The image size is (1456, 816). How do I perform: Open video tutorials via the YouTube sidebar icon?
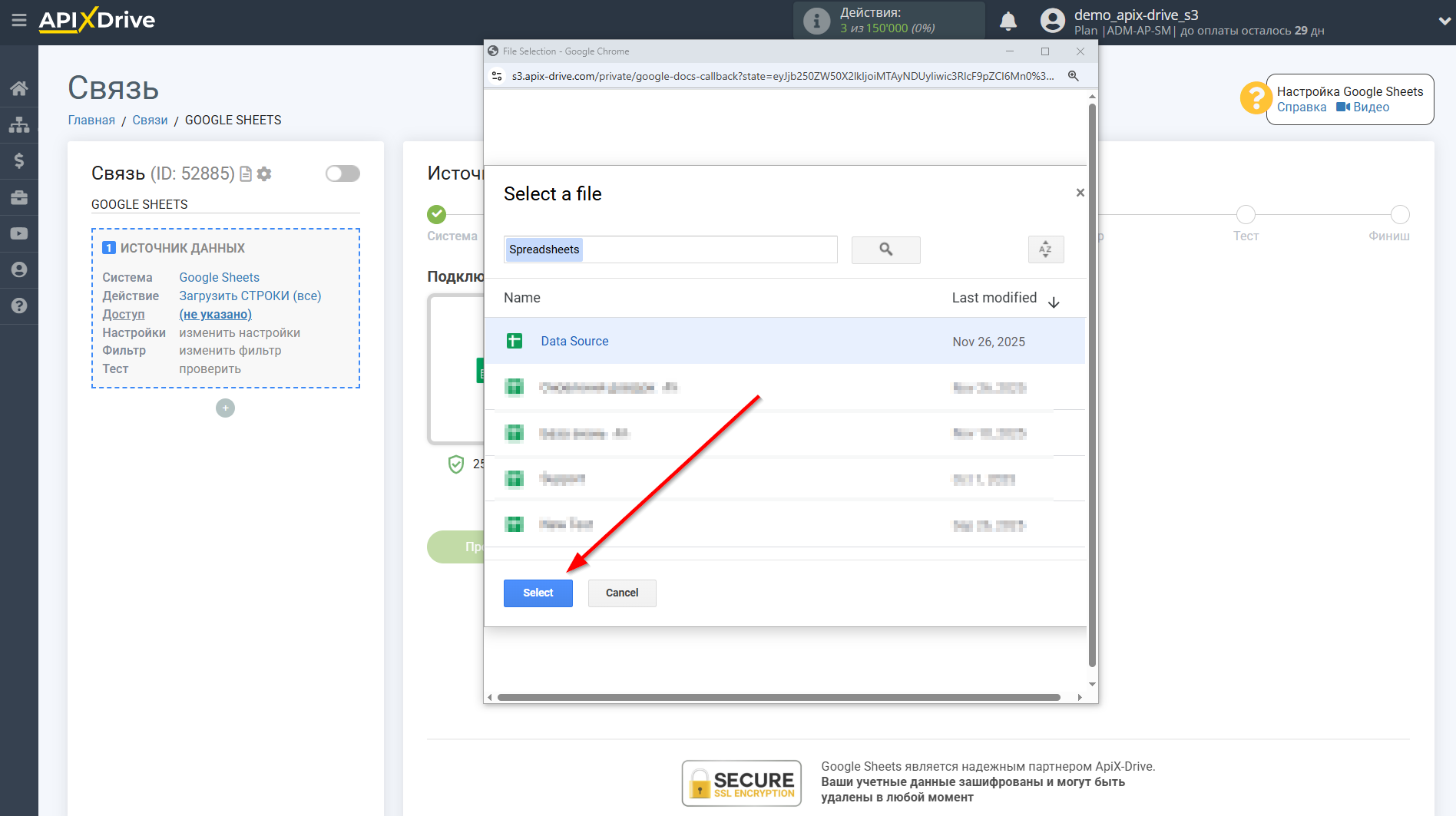(x=19, y=233)
